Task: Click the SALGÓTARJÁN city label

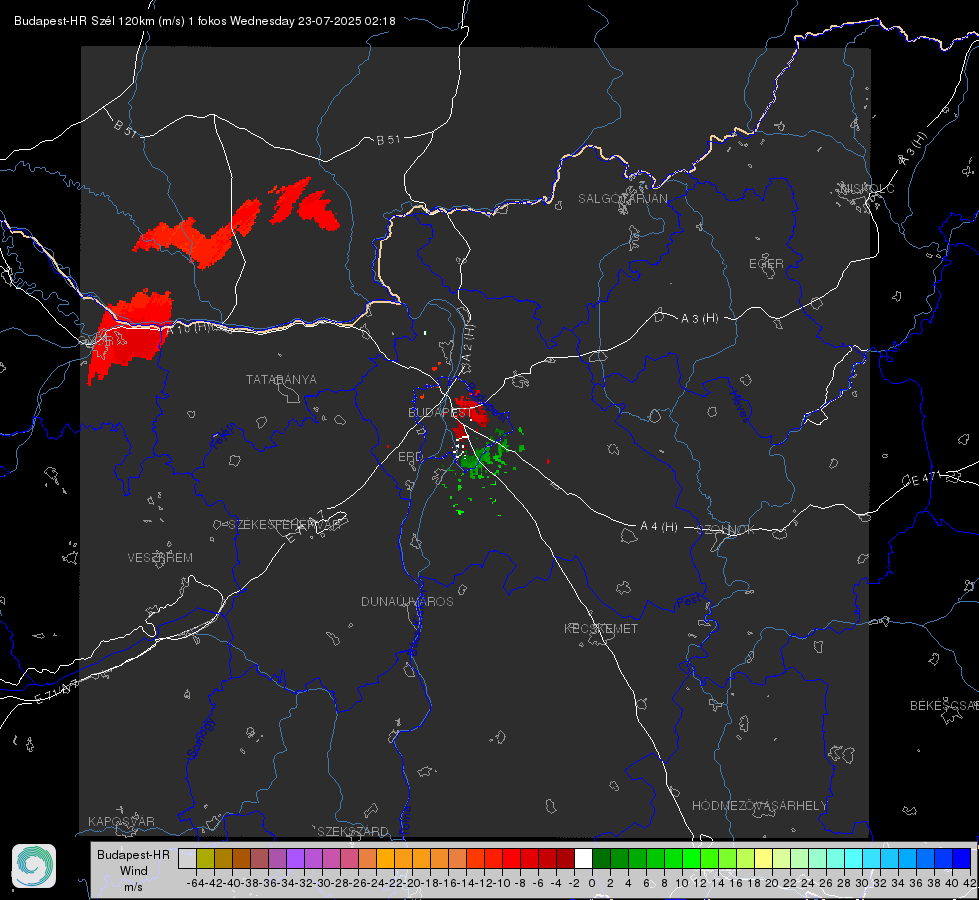Action: coord(622,199)
